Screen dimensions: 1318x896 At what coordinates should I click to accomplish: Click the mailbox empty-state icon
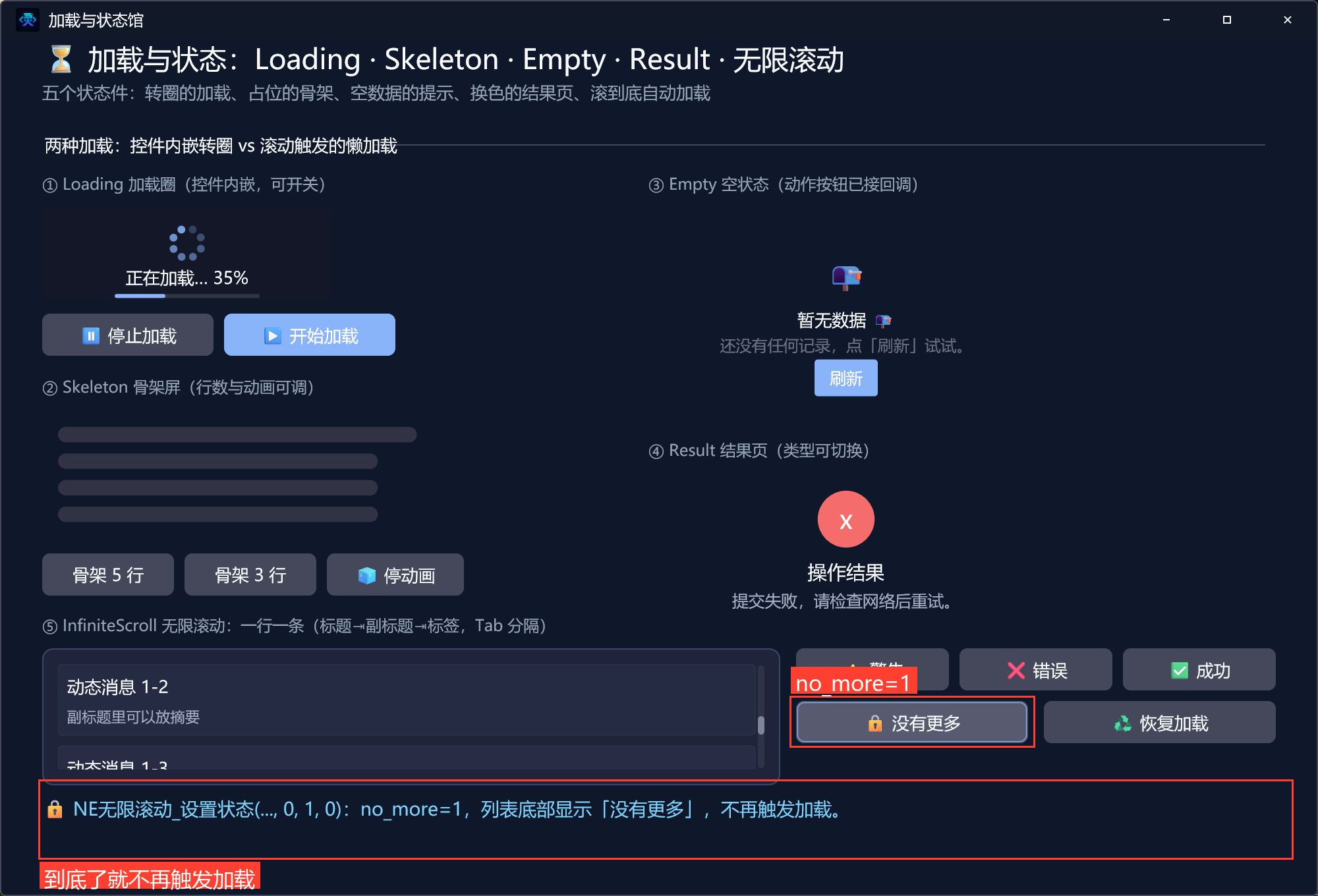click(846, 277)
